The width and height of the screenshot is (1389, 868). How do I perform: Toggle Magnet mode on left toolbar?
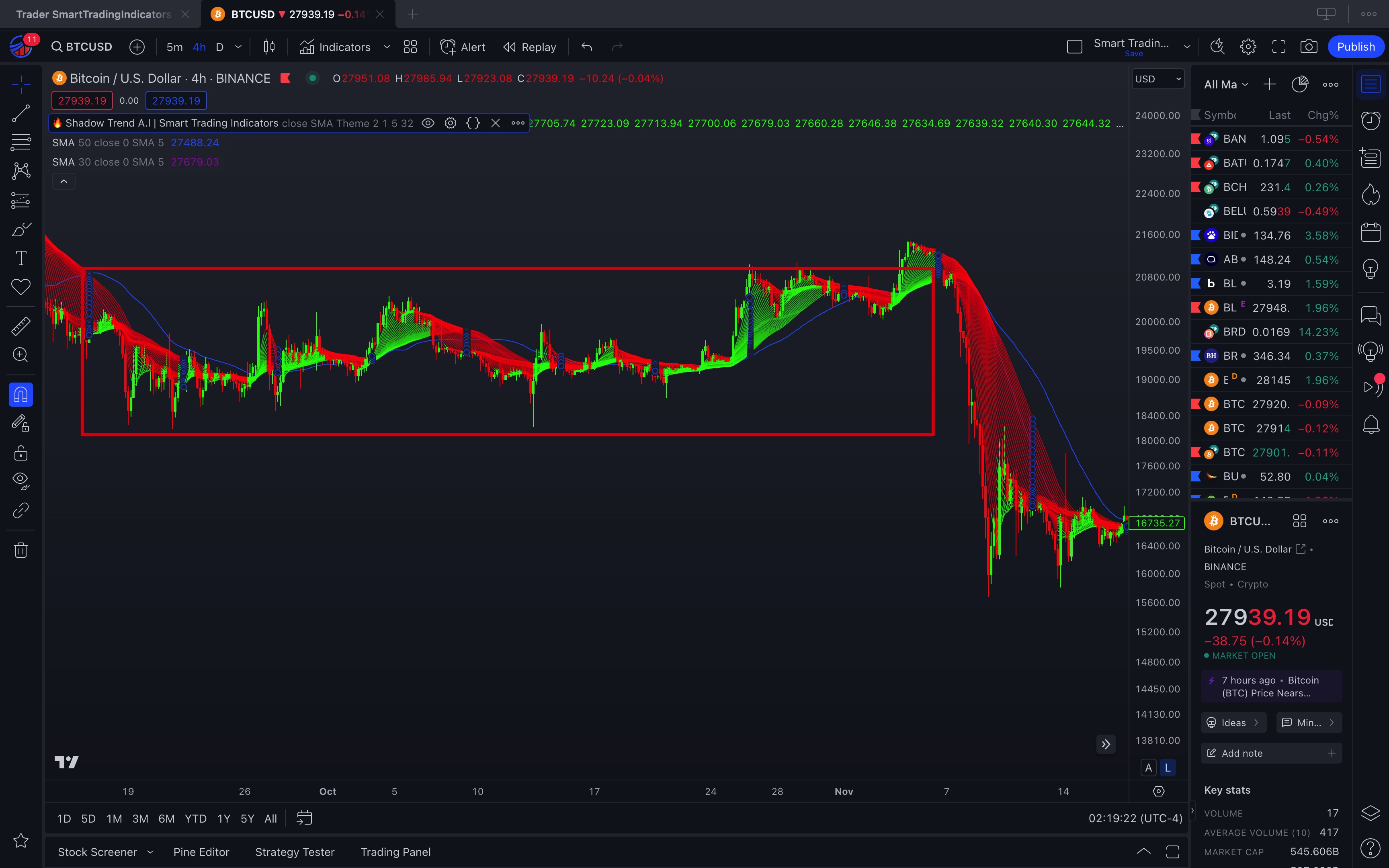[20, 395]
